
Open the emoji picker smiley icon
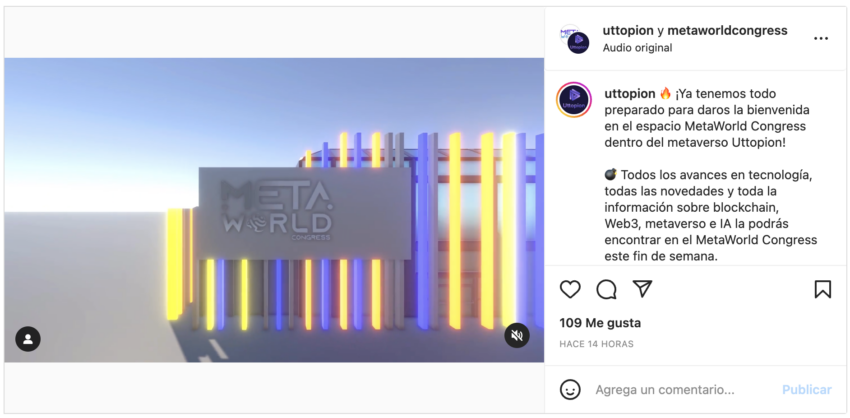coord(570,390)
